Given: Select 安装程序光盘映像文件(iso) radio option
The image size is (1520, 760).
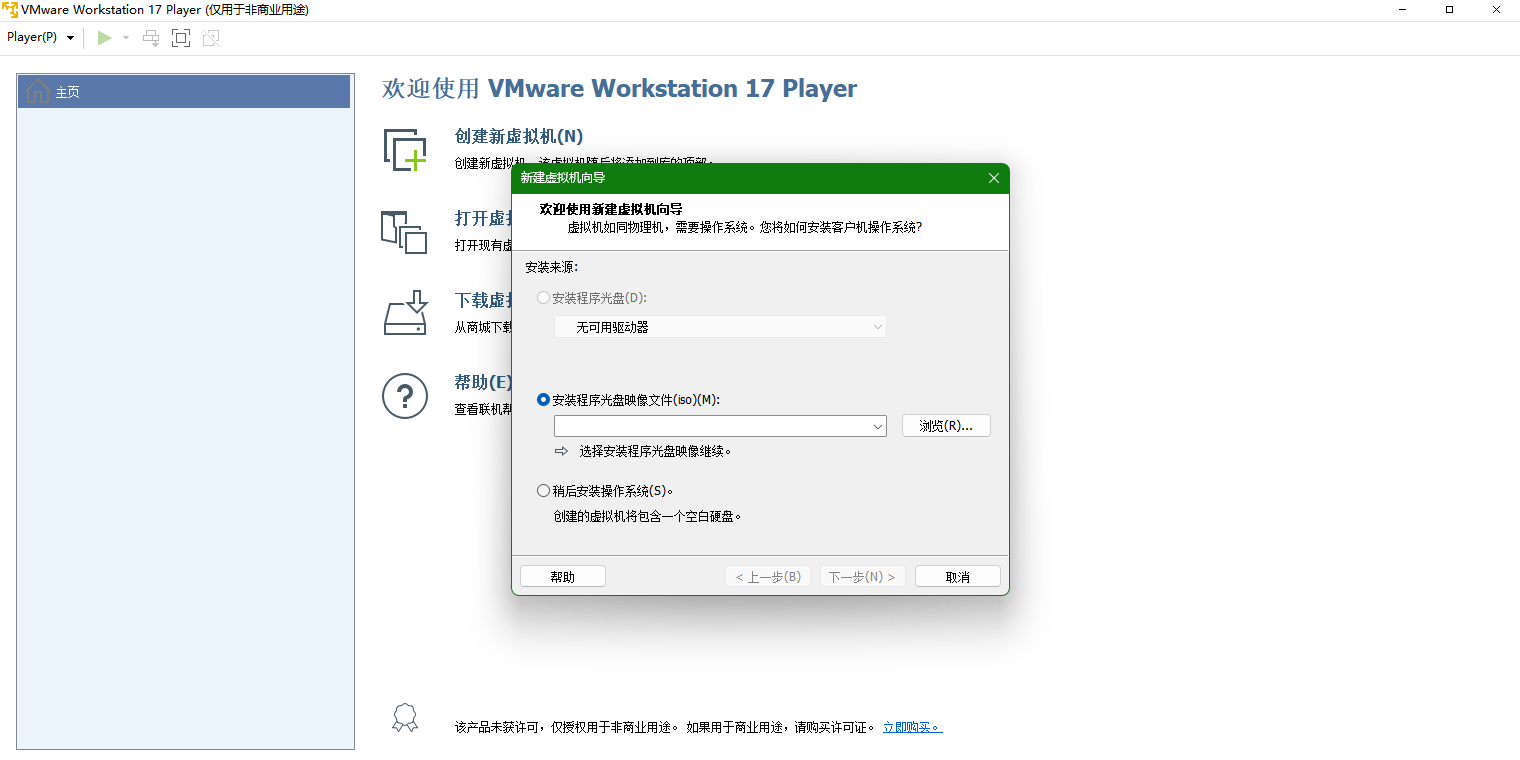Looking at the screenshot, I should [543, 400].
